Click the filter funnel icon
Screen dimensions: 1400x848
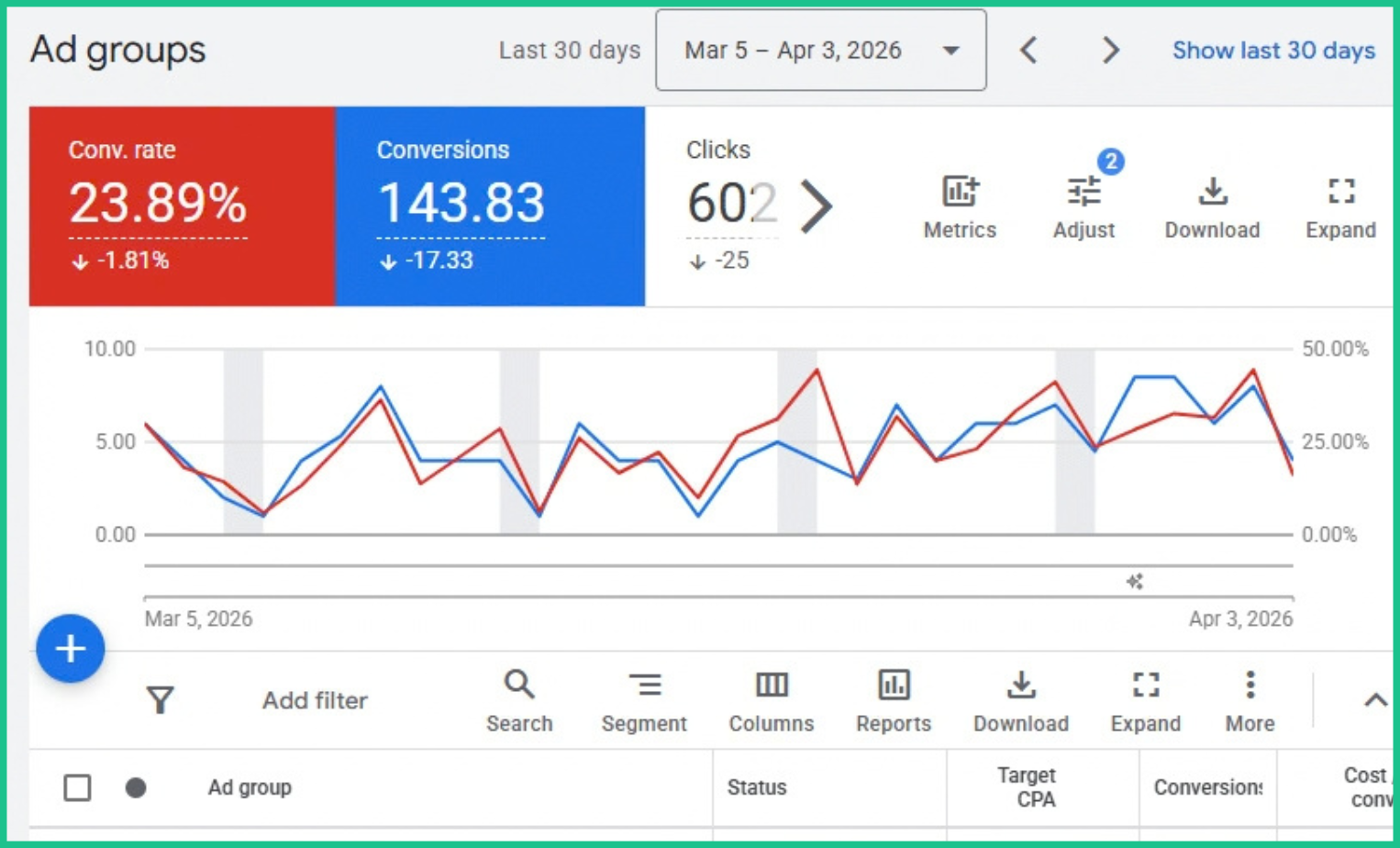pyautogui.click(x=161, y=700)
